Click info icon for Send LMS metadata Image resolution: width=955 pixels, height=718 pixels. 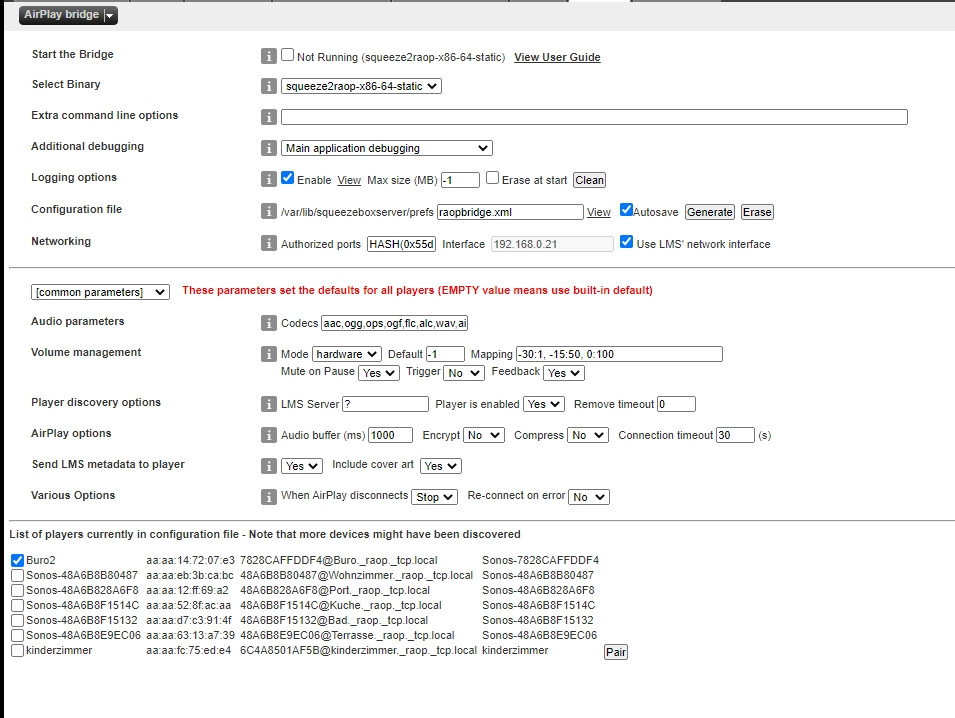[269, 466]
